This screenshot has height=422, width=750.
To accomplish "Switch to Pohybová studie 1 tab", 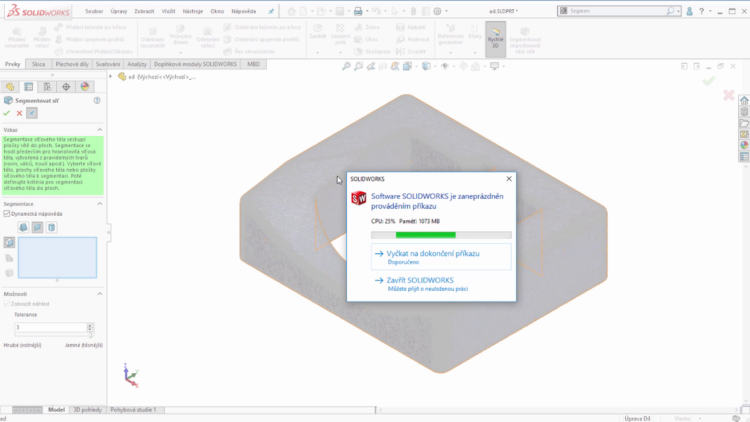I will click(x=133, y=410).
